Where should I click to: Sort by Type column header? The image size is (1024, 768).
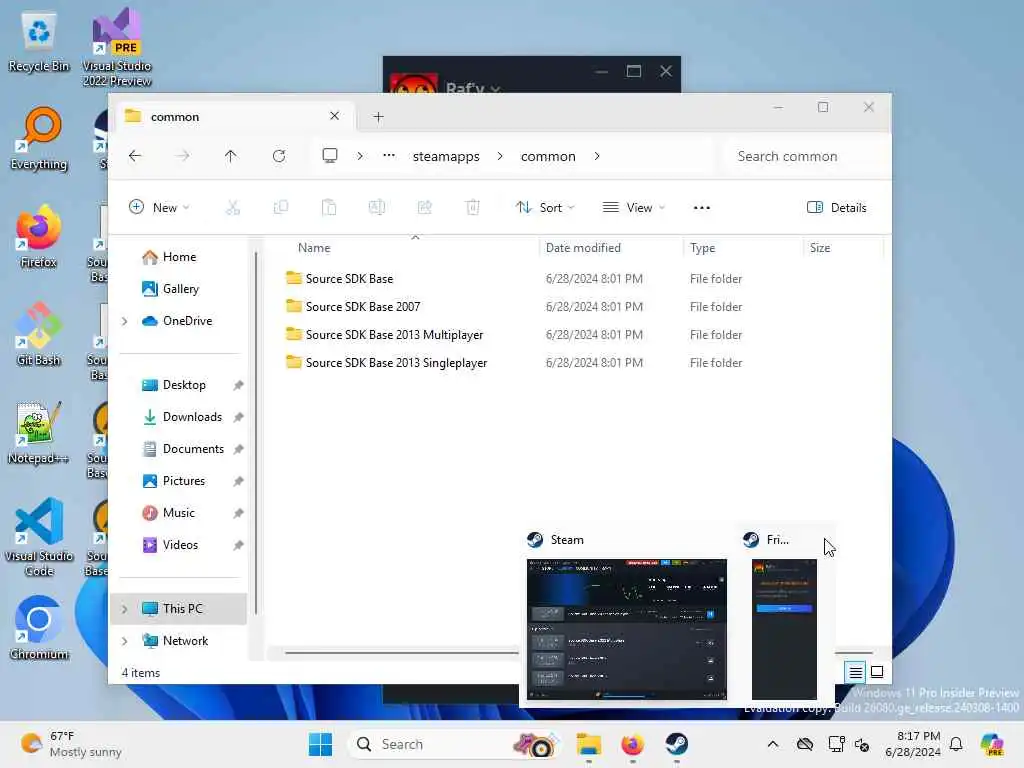pos(743,248)
